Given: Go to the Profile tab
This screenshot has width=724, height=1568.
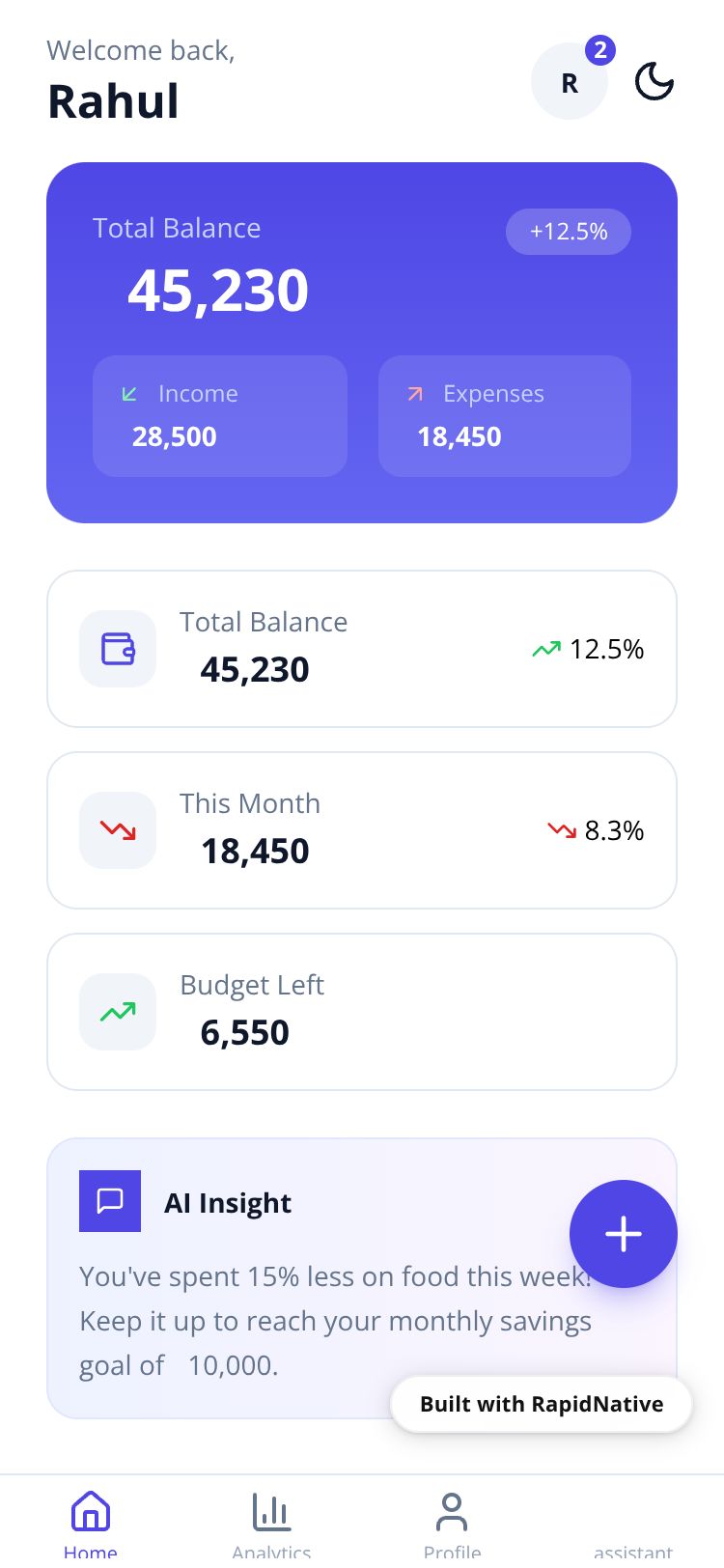Looking at the screenshot, I should (x=452, y=1521).
